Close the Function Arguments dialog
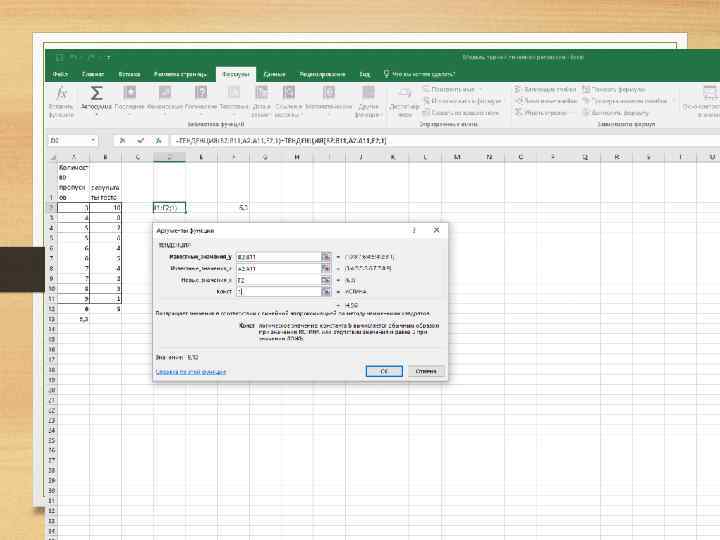The image size is (720, 540). (x=436, y=230)
